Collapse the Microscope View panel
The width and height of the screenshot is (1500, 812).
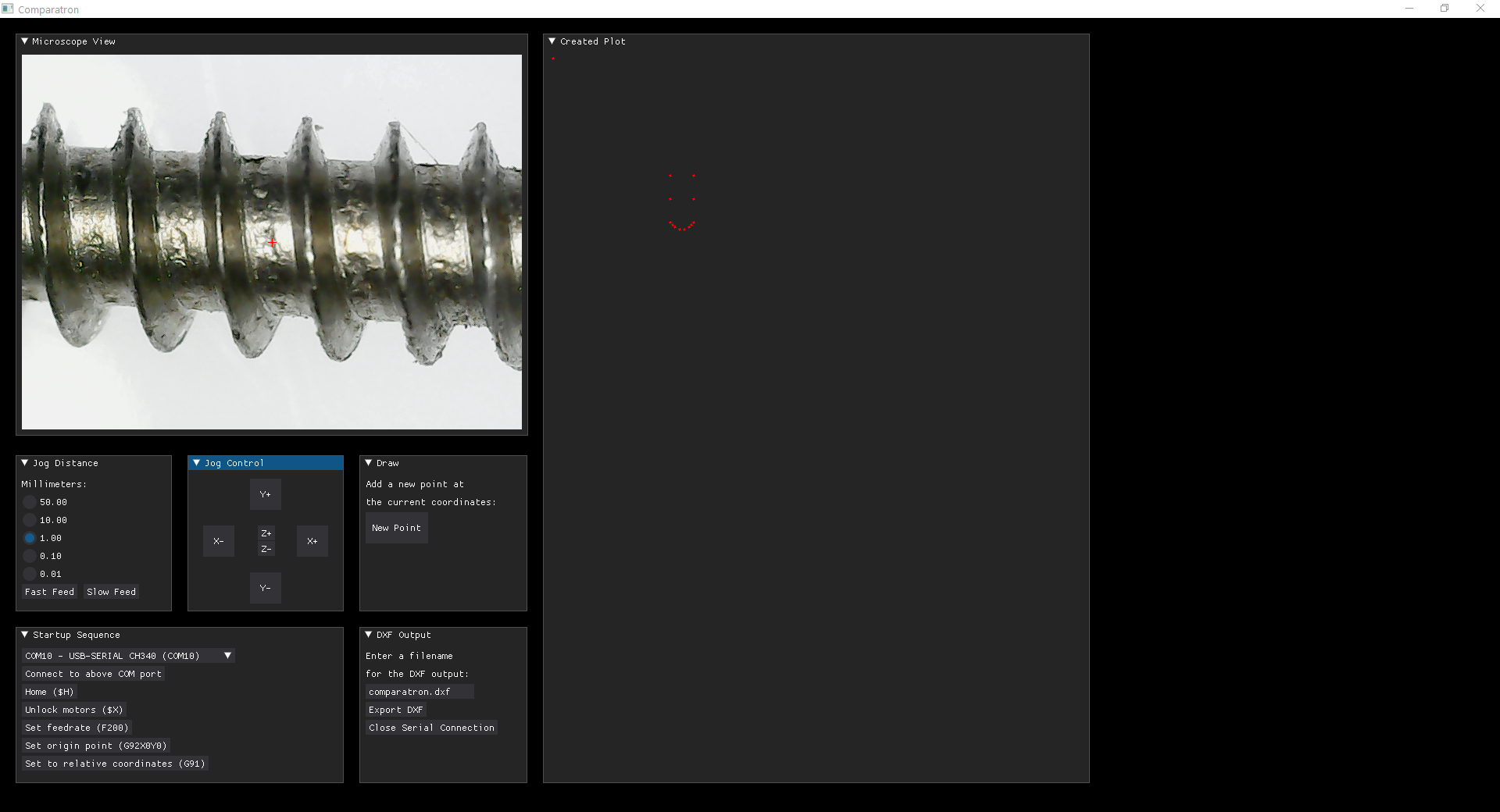click(24, 41)
